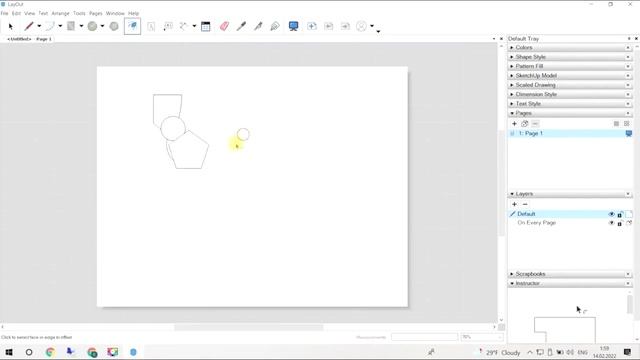Choose the Split tool
The image size is (640, 360).
click(x=258, y=27)
